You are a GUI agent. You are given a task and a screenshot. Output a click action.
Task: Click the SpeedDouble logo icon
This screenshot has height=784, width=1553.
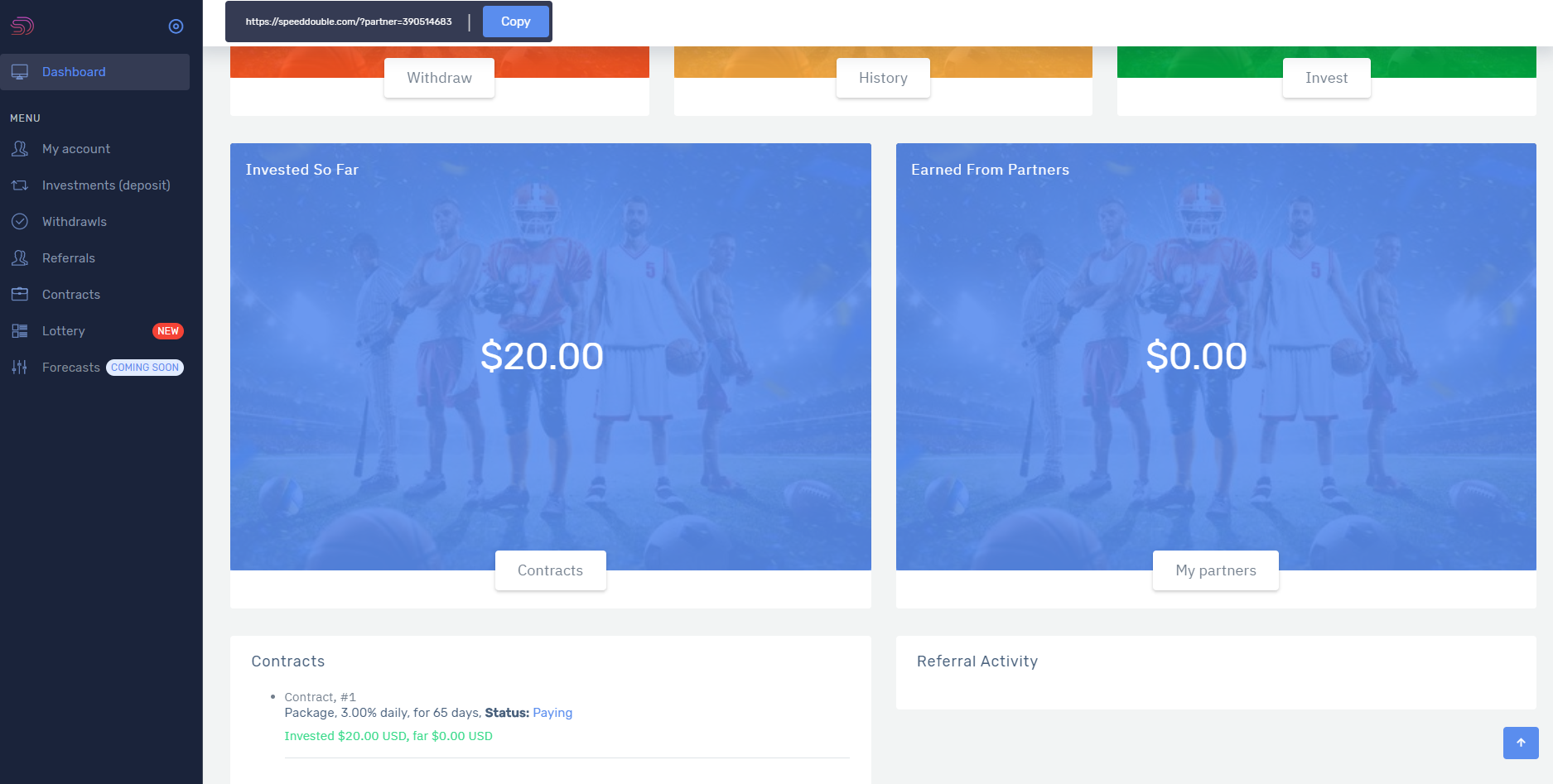pos(22,26)
